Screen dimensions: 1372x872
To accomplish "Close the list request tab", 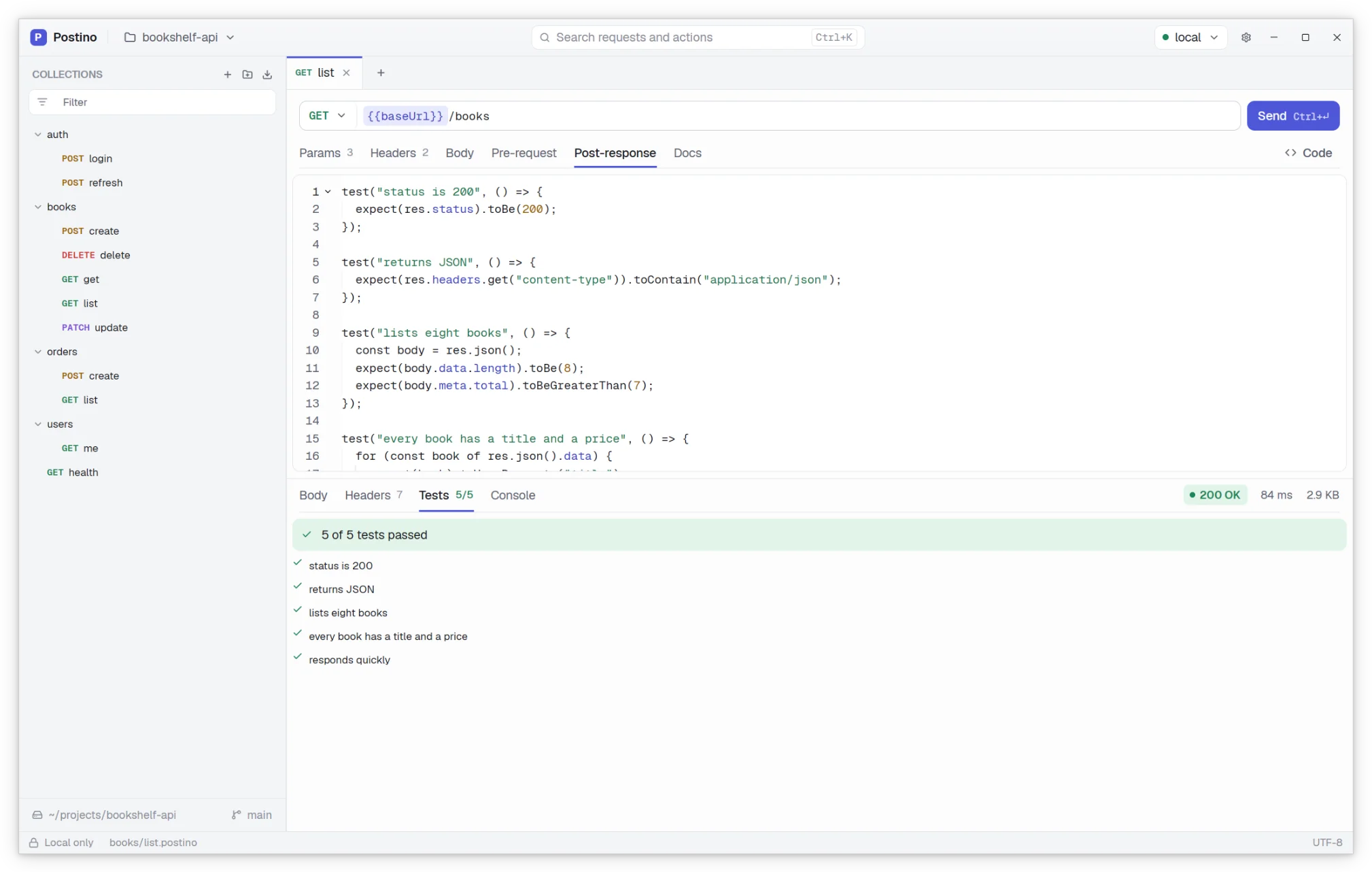I will click(x=346, y=73).
